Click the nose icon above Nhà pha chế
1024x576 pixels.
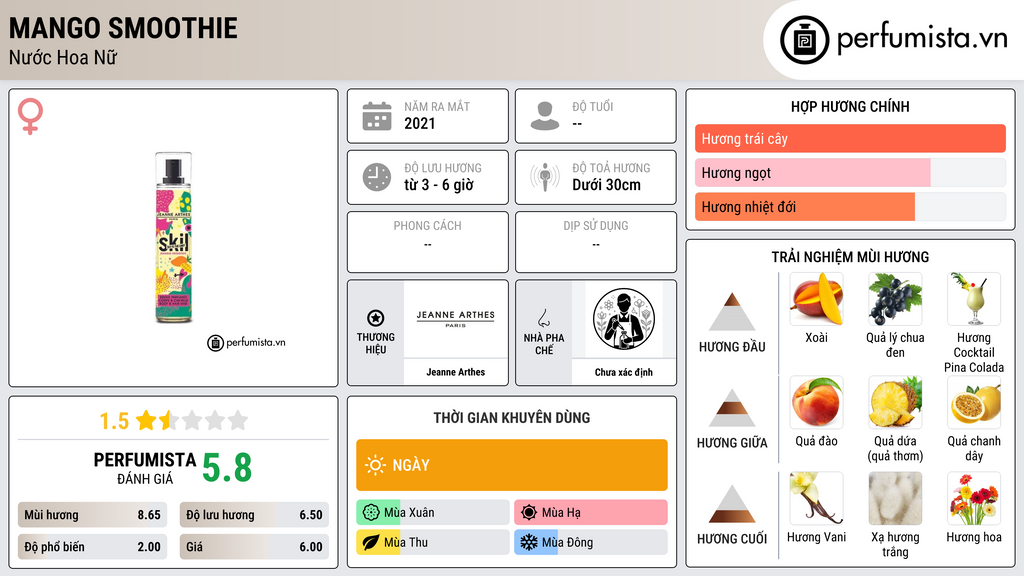click(543, 318)
